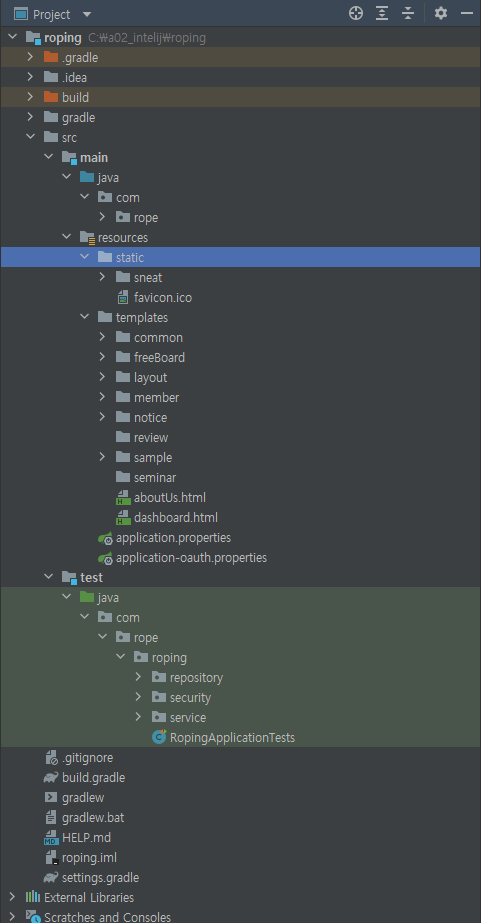
Task: Click the Select Opened File crosshair icon
Action: tap(356, 13)
